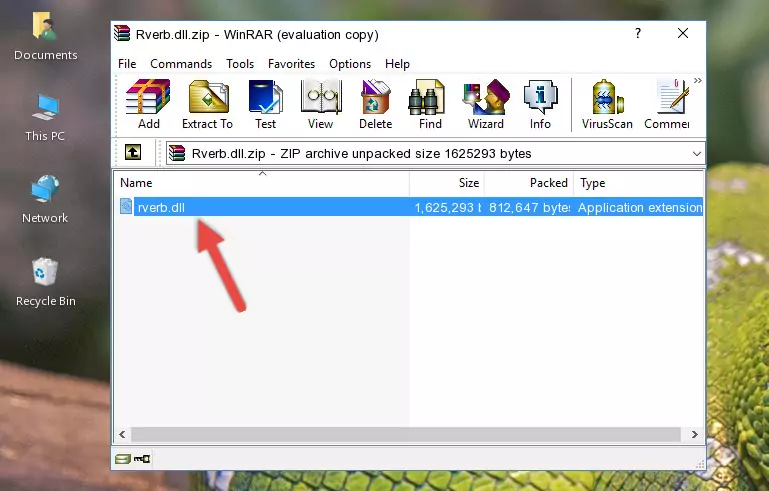Expand hidden toolbar buttons chevron
The image size is (769, 491).
pos(697,80)
